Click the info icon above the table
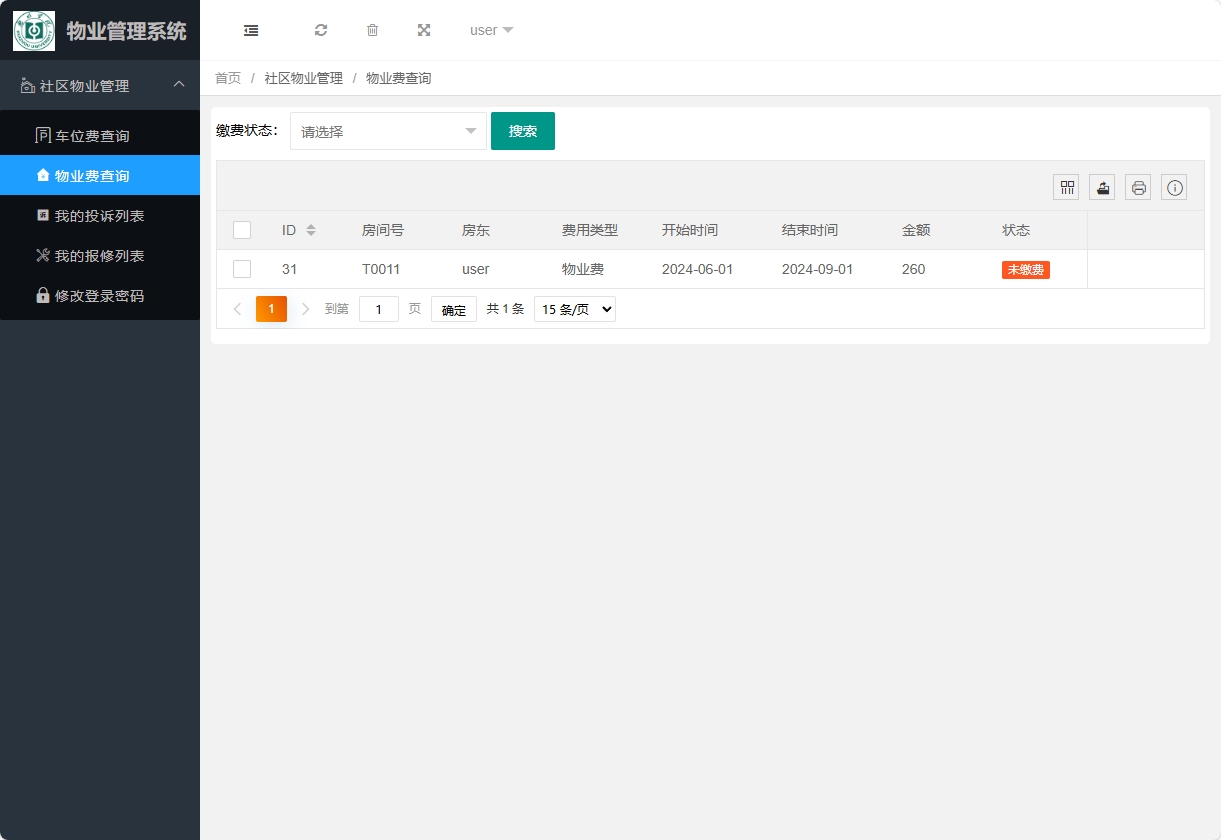1221x840 pixels. [1173, 187]
